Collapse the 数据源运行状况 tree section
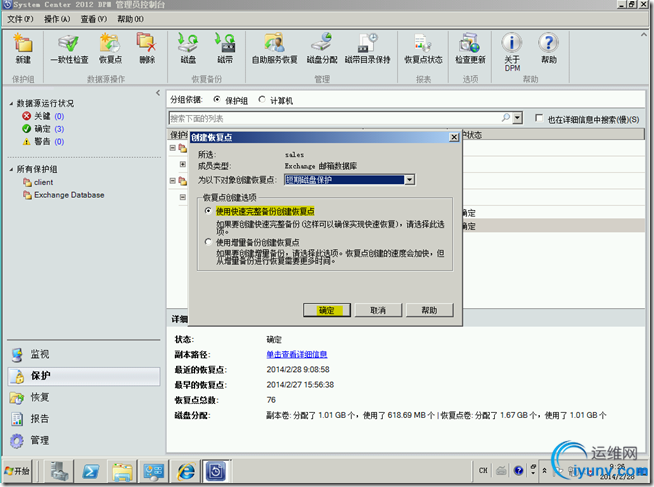The width and height of the screenshot is (654, 487). point(11,103)
